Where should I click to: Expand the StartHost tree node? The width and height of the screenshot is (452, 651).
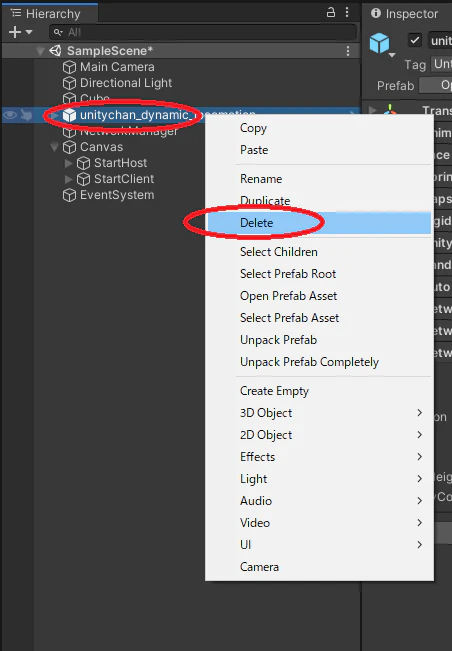68,163
